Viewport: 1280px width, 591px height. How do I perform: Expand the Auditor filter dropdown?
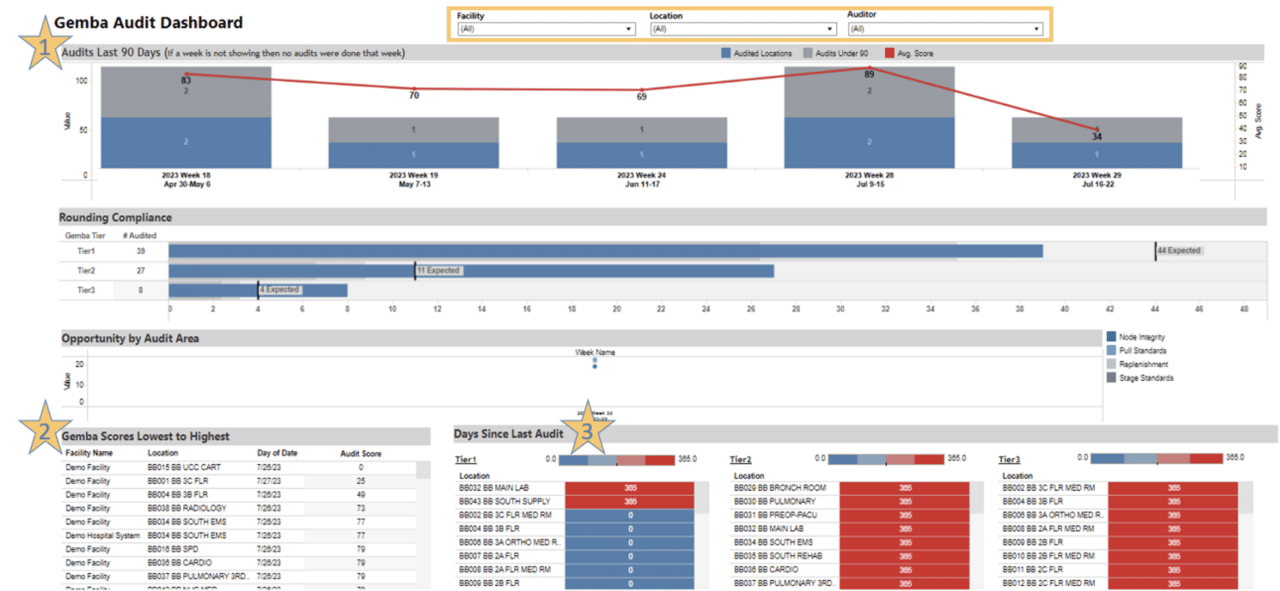pyautogui.click(x=945, y=29)
